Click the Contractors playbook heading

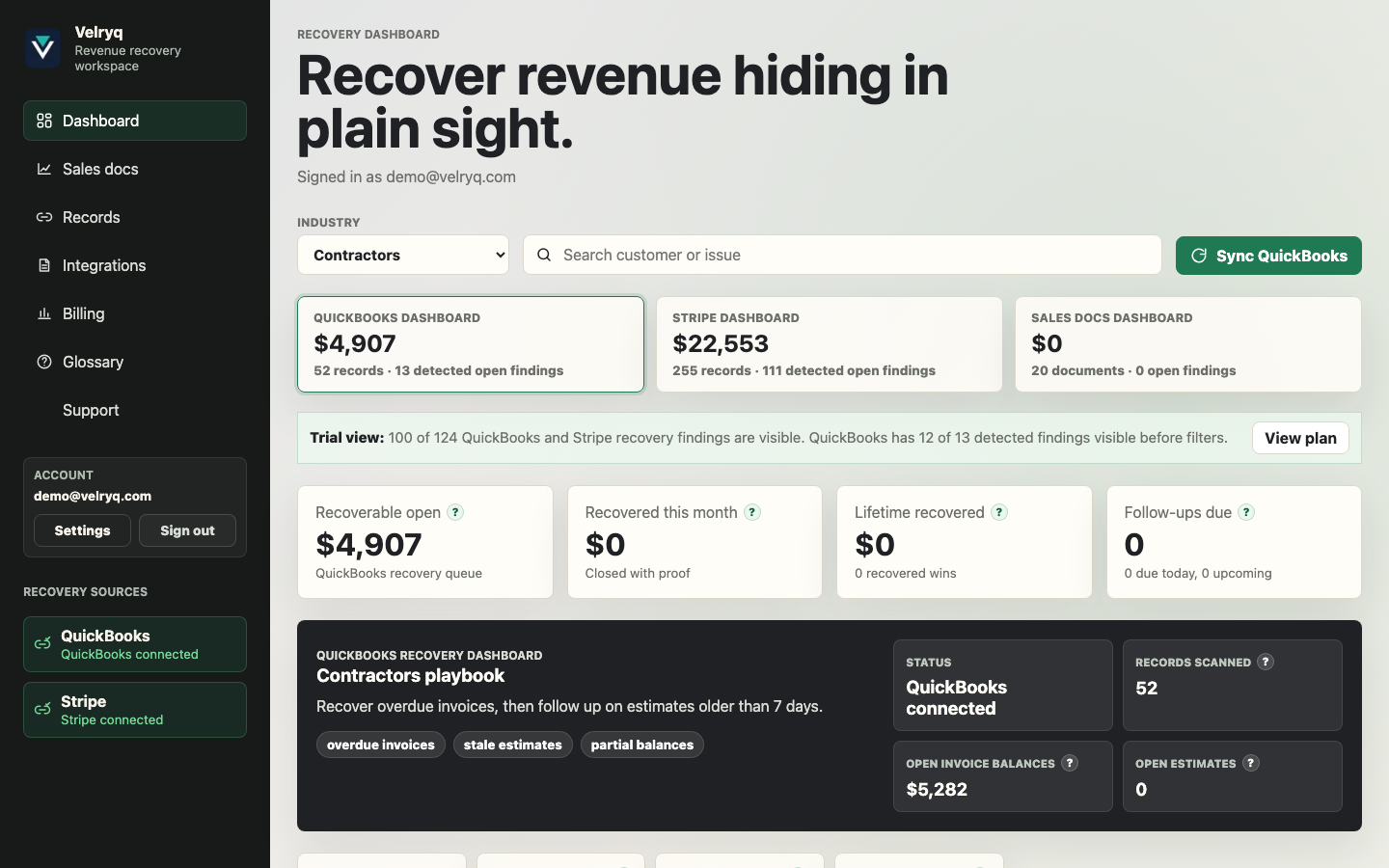(x=411, y=675)
